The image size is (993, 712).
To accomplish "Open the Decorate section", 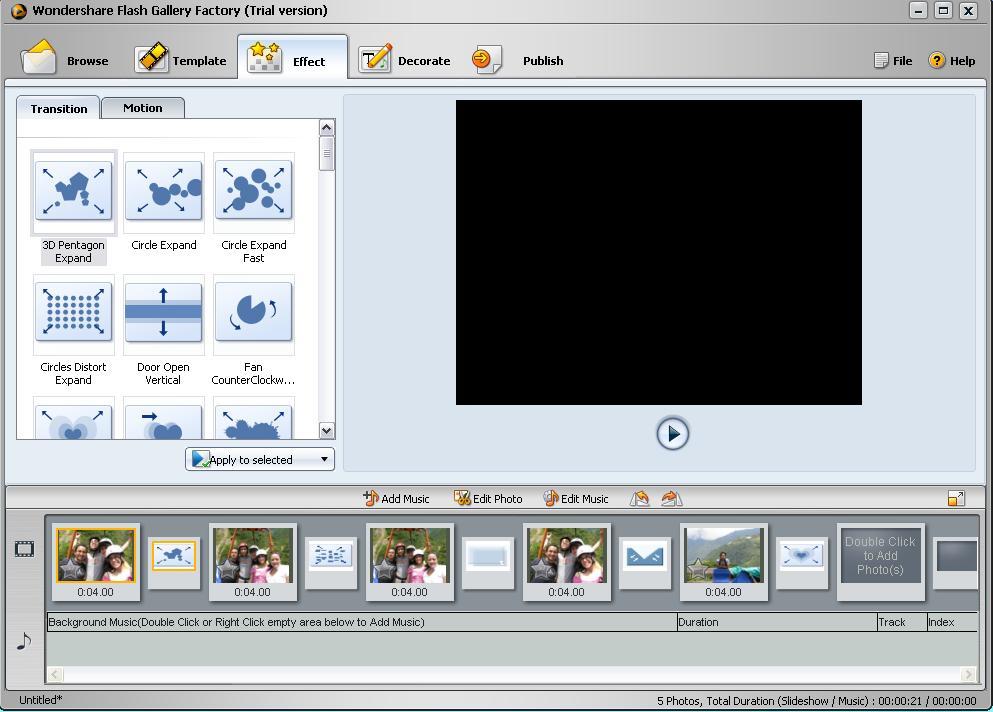I will pos(406,58).
